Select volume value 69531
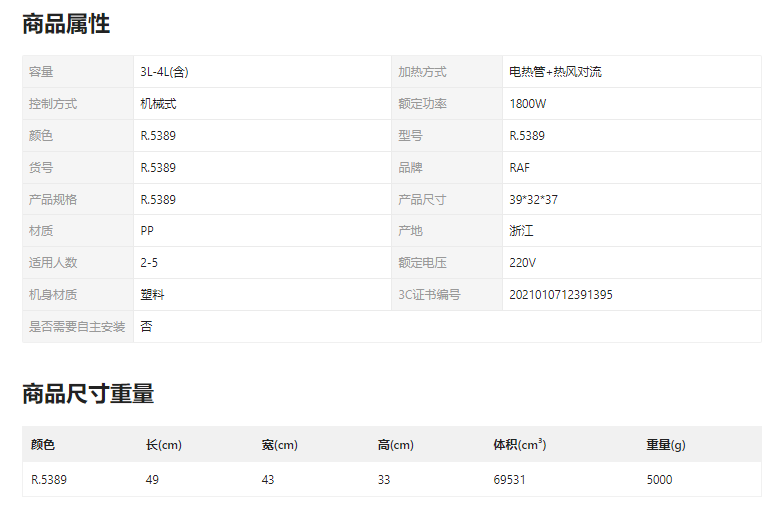The width and height of the screenshot is (779, 514). click(x=509, y=480)
